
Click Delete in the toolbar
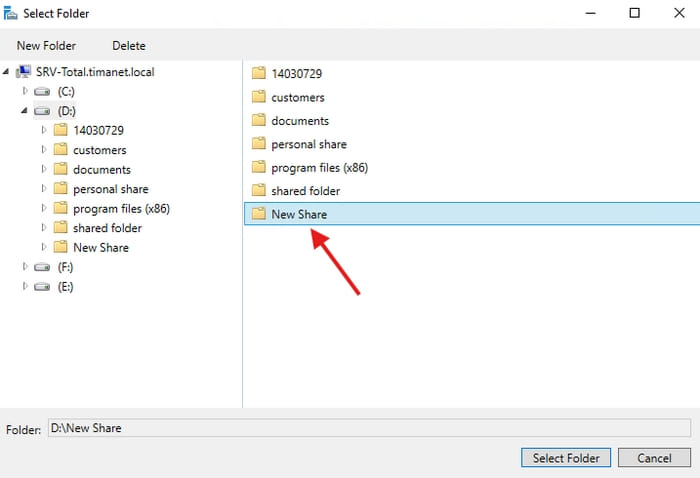(129, 46)
